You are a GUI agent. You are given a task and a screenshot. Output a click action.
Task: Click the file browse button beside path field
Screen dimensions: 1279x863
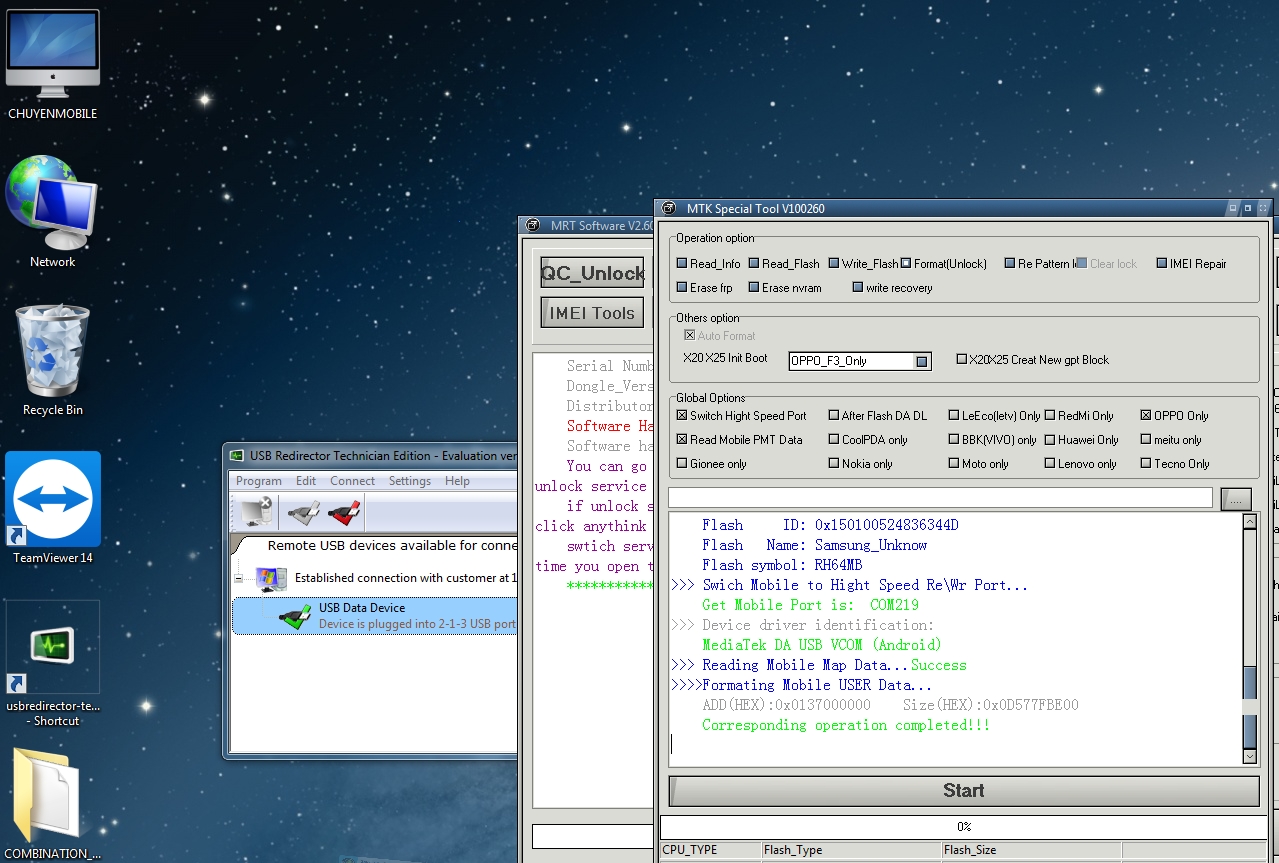[x=1236, y=498]
